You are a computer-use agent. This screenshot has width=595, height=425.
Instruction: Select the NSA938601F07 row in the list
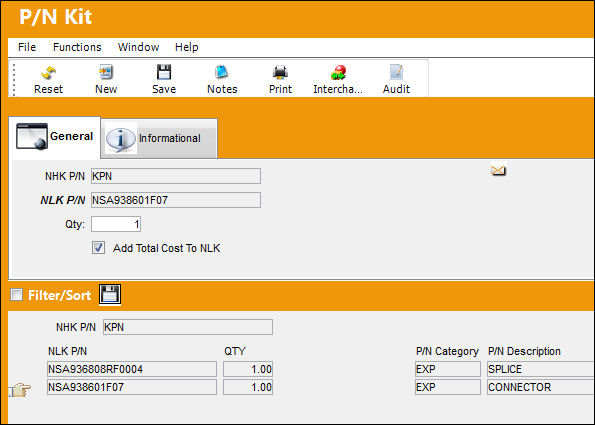point(132,387)
